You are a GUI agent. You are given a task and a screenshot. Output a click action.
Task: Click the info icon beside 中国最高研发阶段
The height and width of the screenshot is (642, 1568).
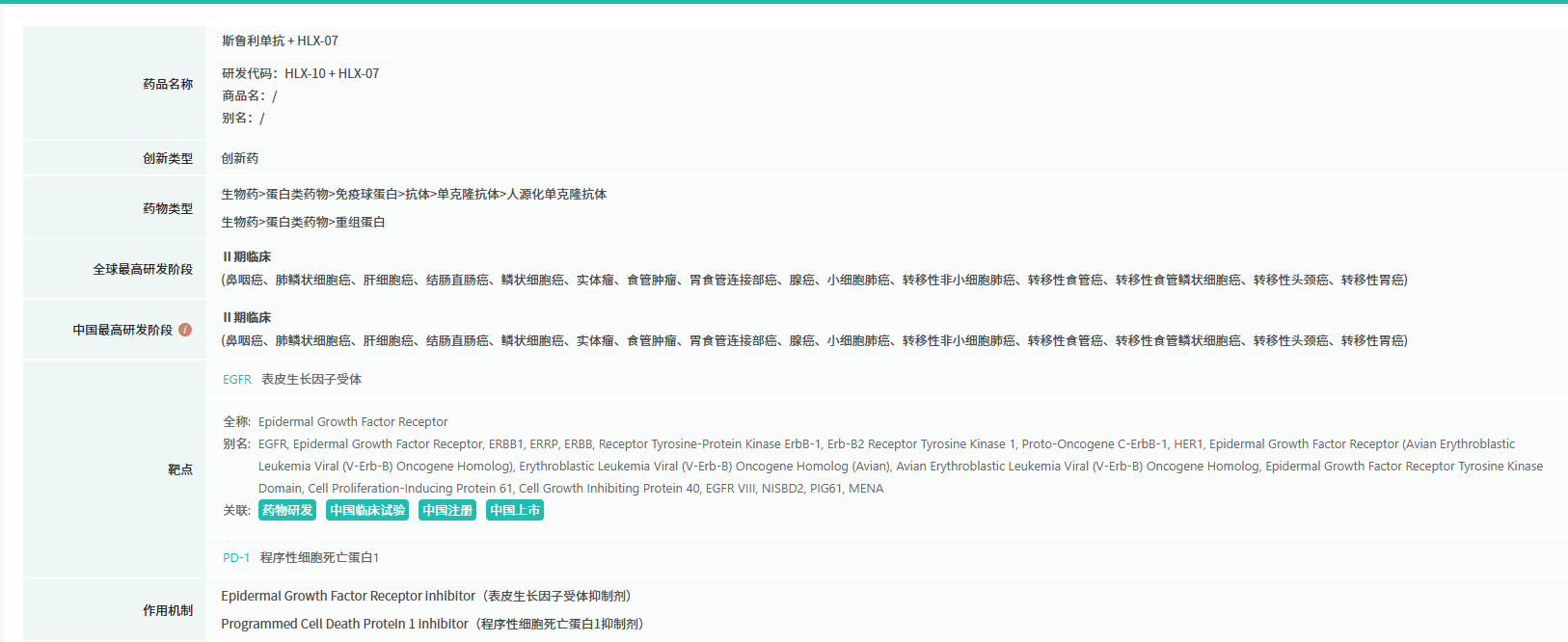coord(185,330)
